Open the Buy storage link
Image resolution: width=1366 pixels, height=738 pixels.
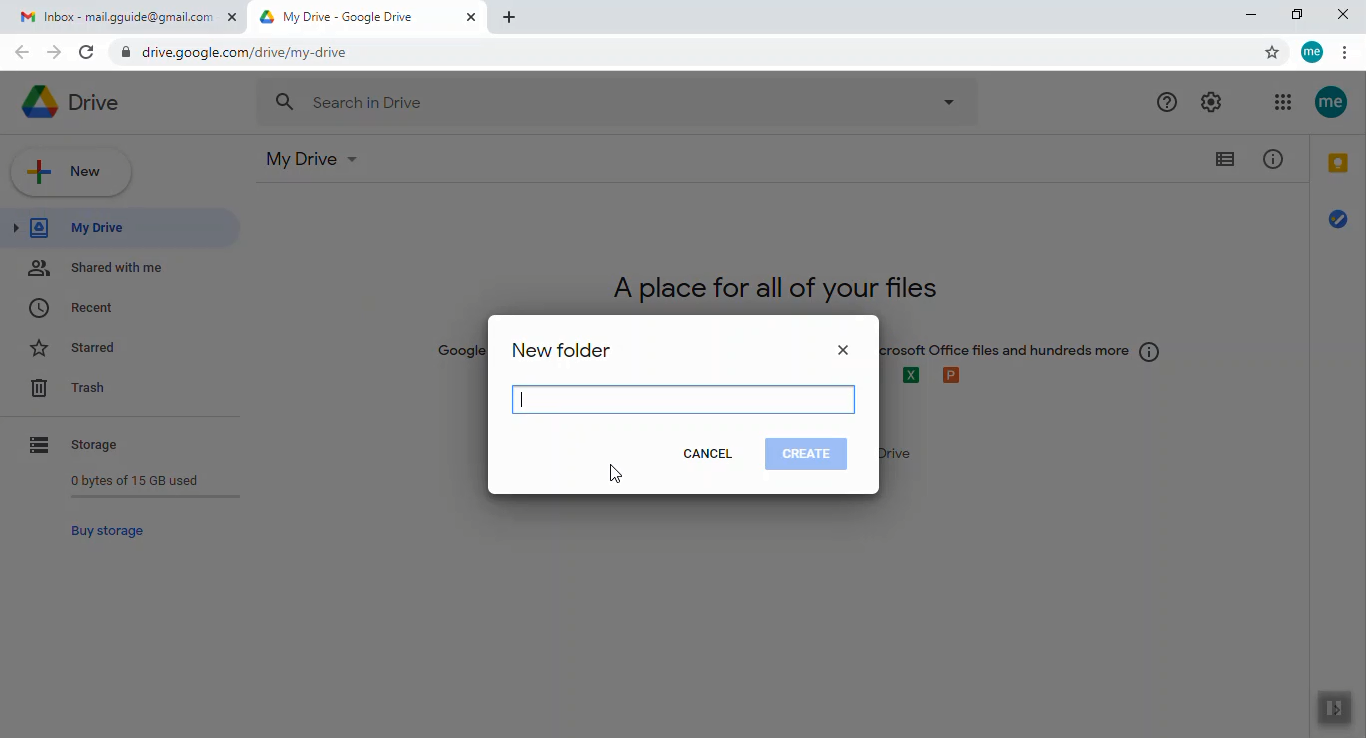click(107, 530)
